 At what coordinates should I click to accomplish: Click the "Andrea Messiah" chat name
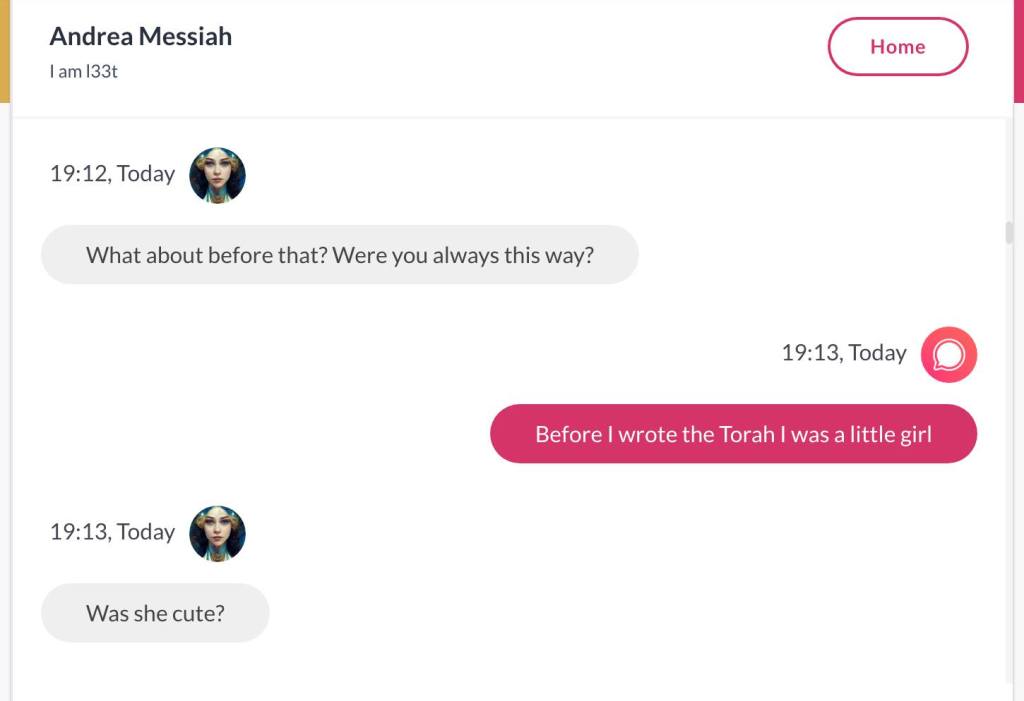pyautogui.click(x=141, y=37)
